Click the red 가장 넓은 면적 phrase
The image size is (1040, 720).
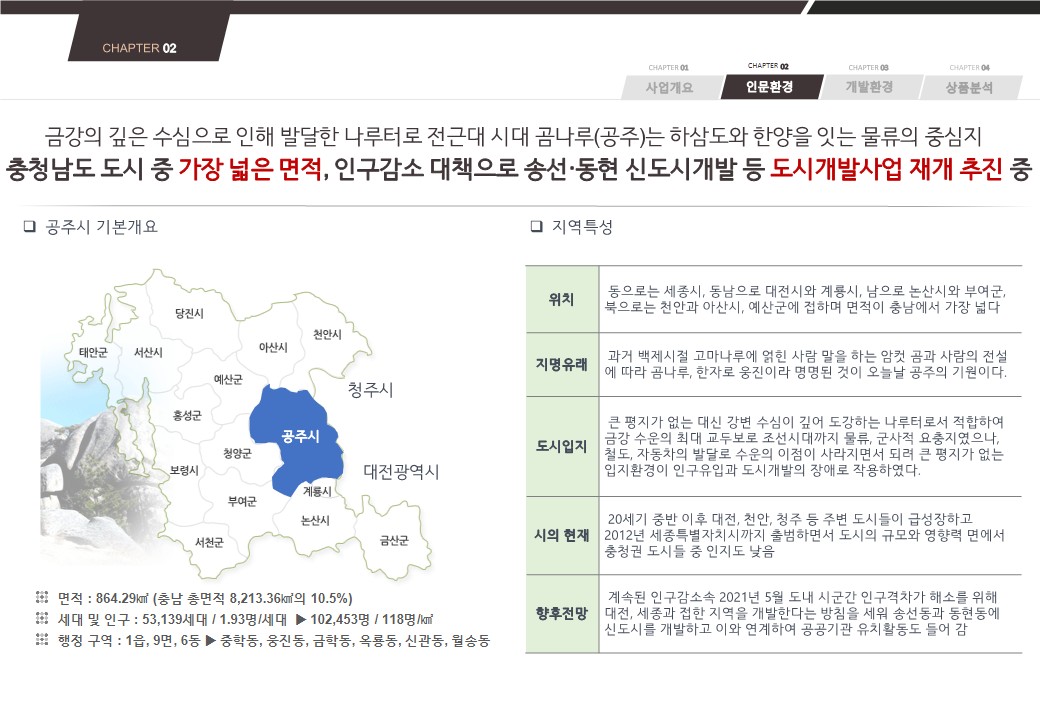pos(250,168)
